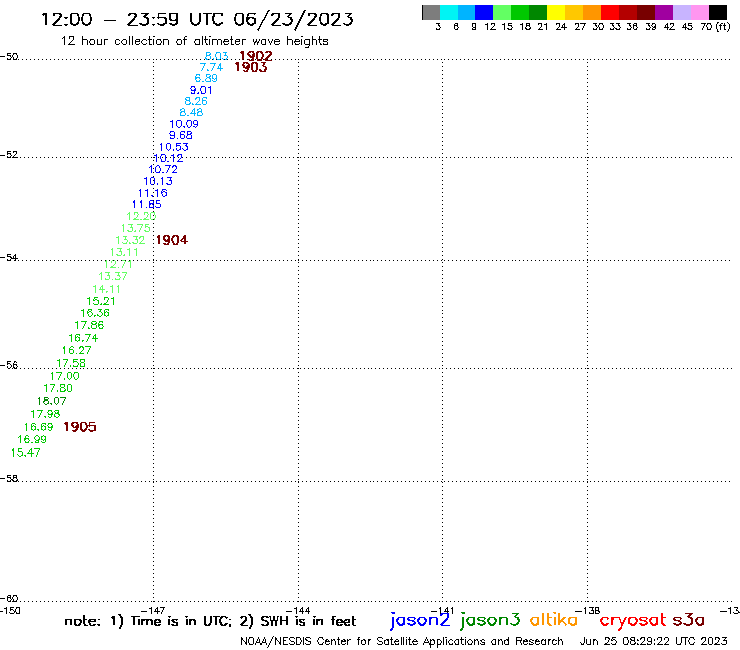Click the yellow swatch in the color scale
The width and height of the screenshot is (740, 650).
[x=556, y=12]
